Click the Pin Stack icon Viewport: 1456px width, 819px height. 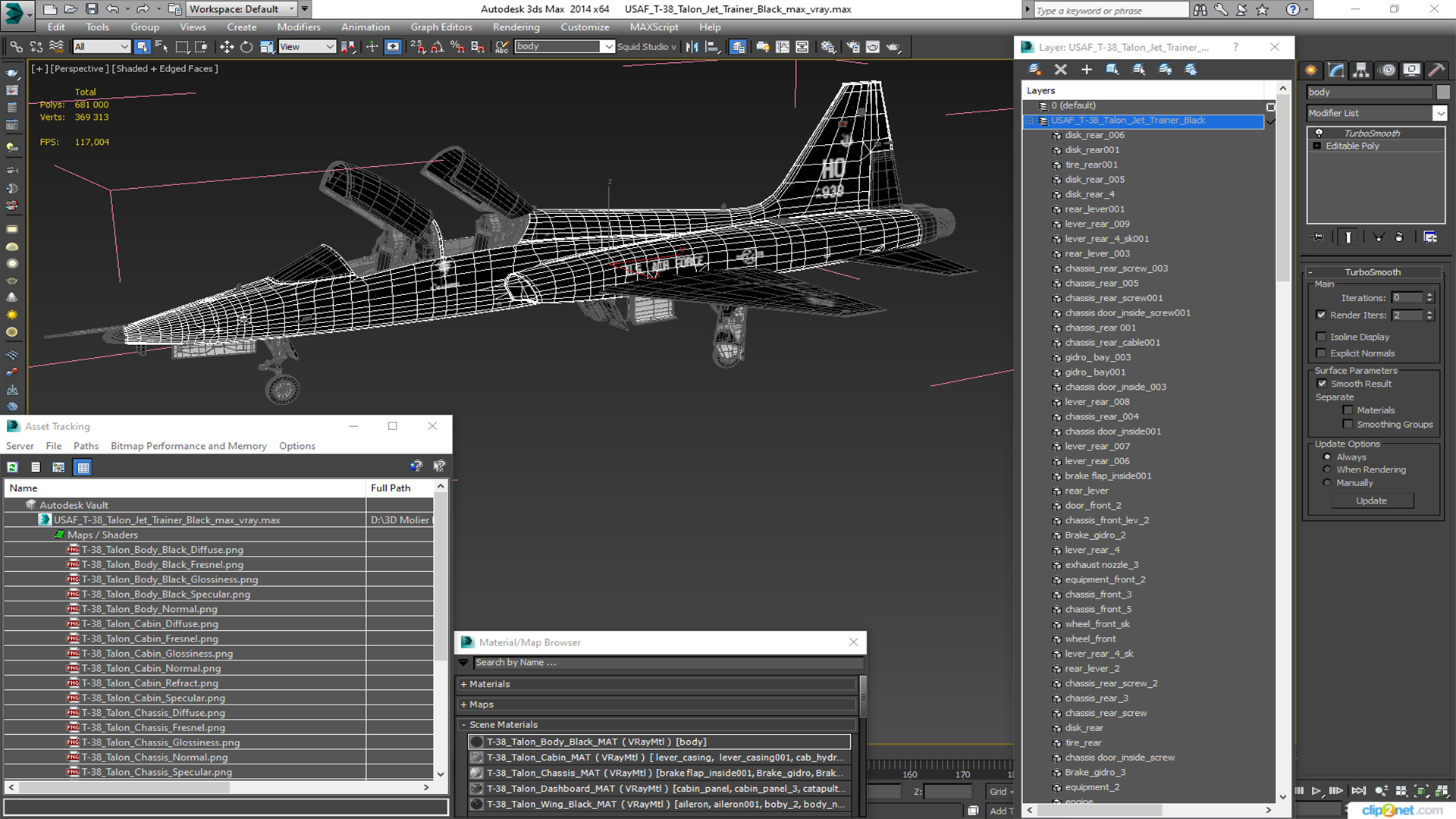[1318, 237]
